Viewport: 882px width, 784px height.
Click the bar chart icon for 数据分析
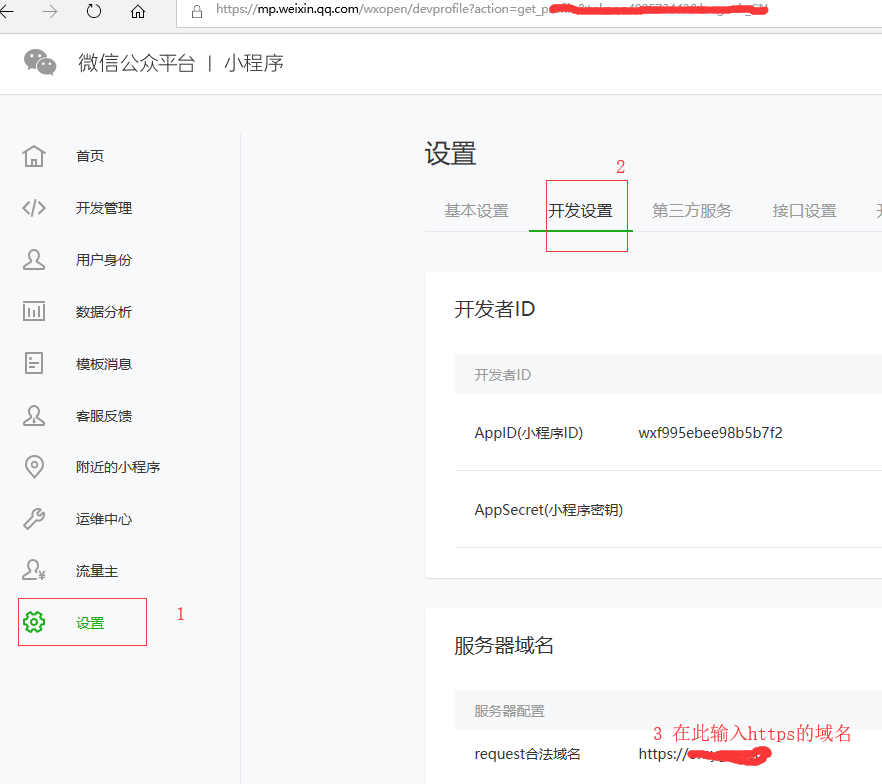coord(34,311)
